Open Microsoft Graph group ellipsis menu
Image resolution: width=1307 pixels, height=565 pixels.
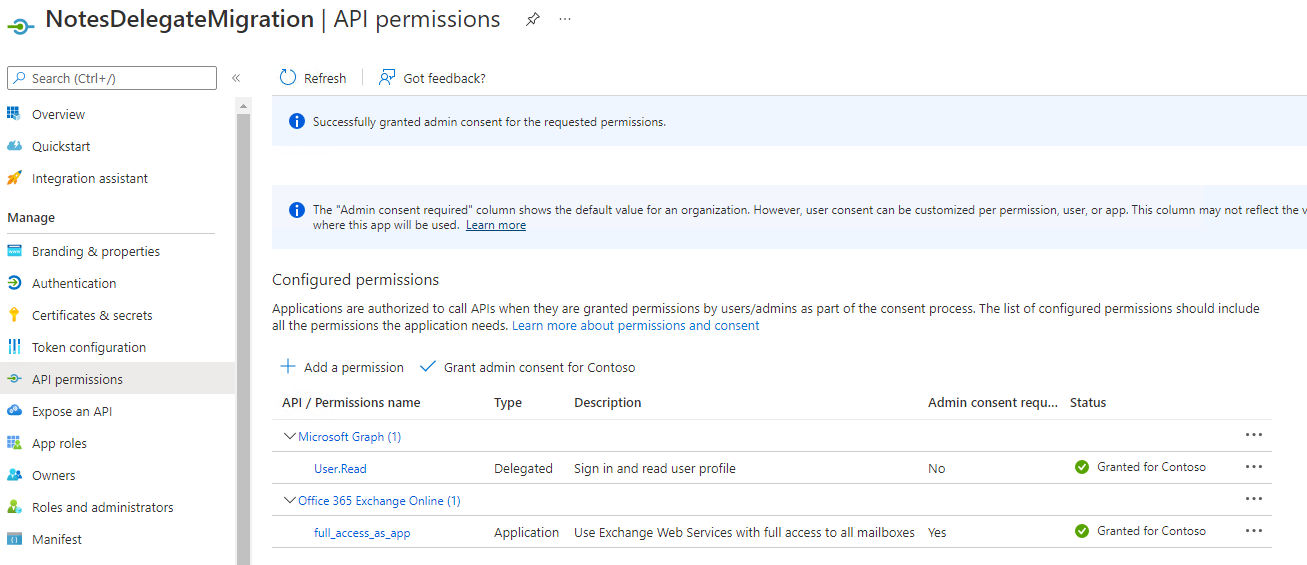tap(1254, 435)
